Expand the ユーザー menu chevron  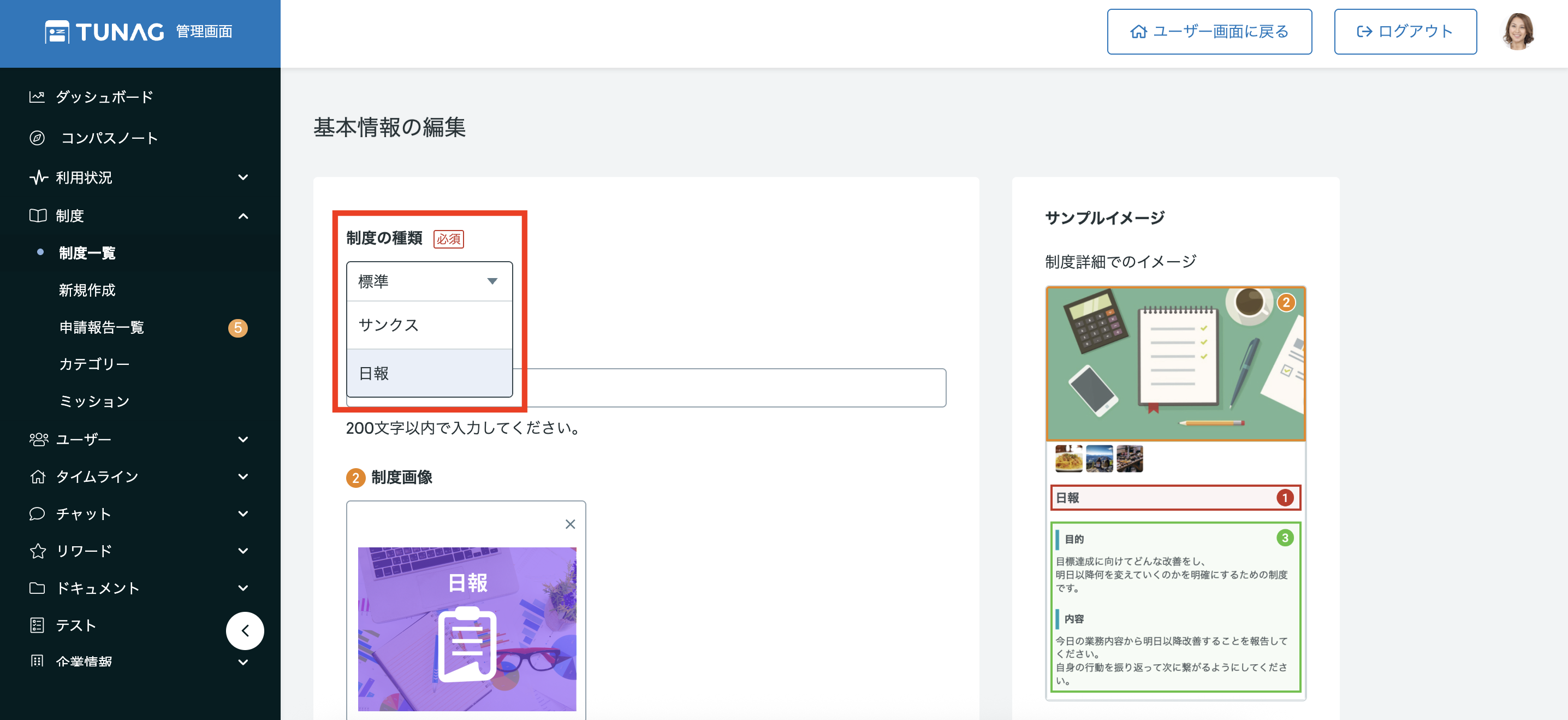[x=243, y=440]
